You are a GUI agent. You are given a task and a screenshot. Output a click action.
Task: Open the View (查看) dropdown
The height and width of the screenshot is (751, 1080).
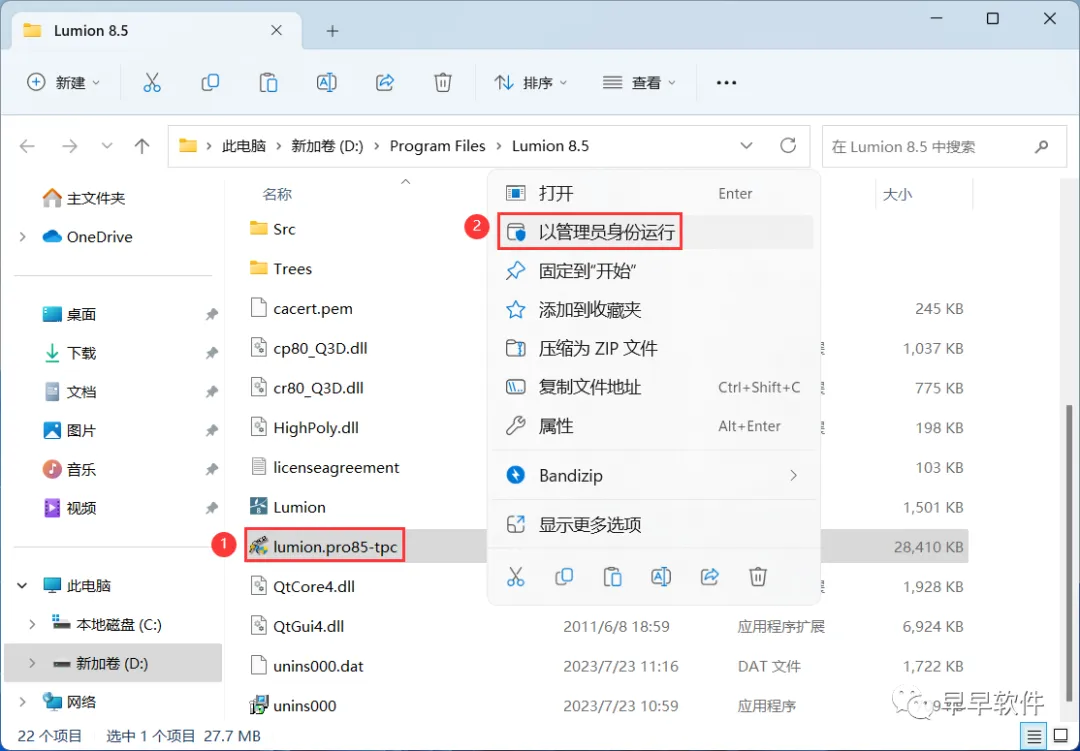coord(638,83)
